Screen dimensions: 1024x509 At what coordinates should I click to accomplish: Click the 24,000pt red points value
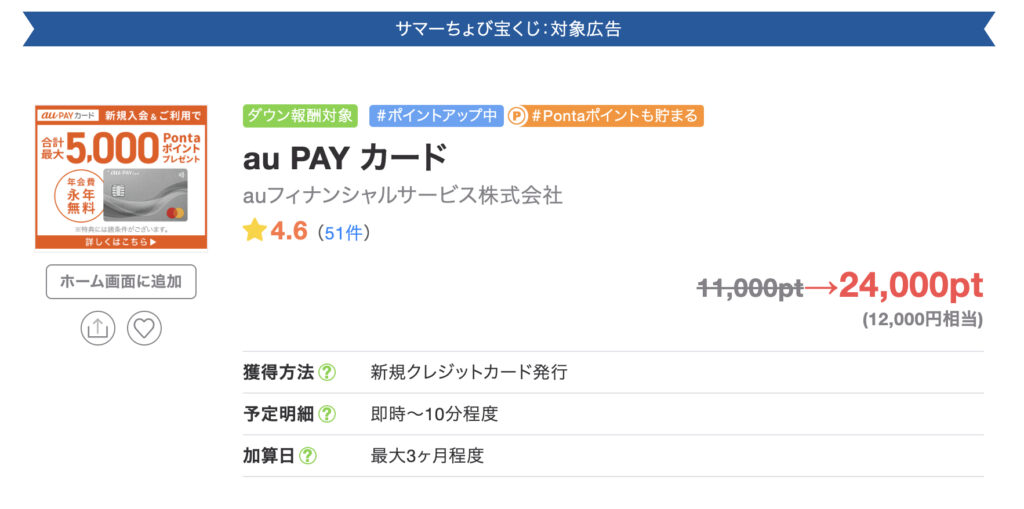(910, 286)
